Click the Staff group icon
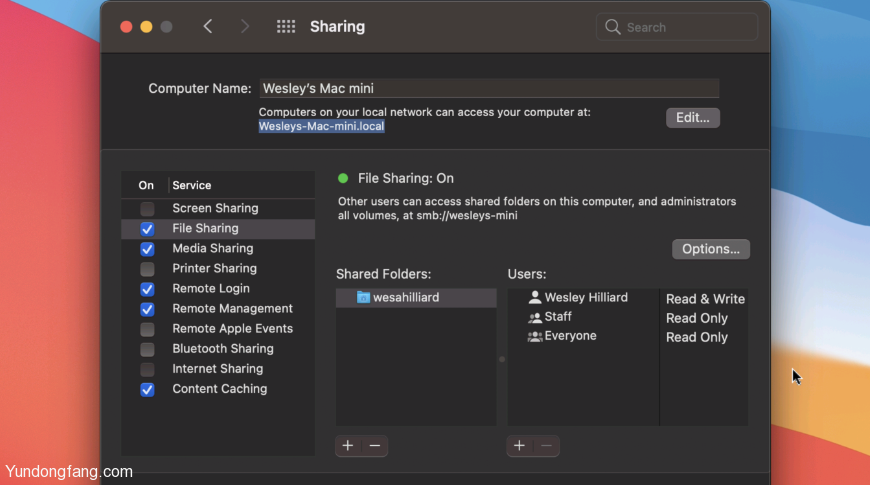 [535, 317]
